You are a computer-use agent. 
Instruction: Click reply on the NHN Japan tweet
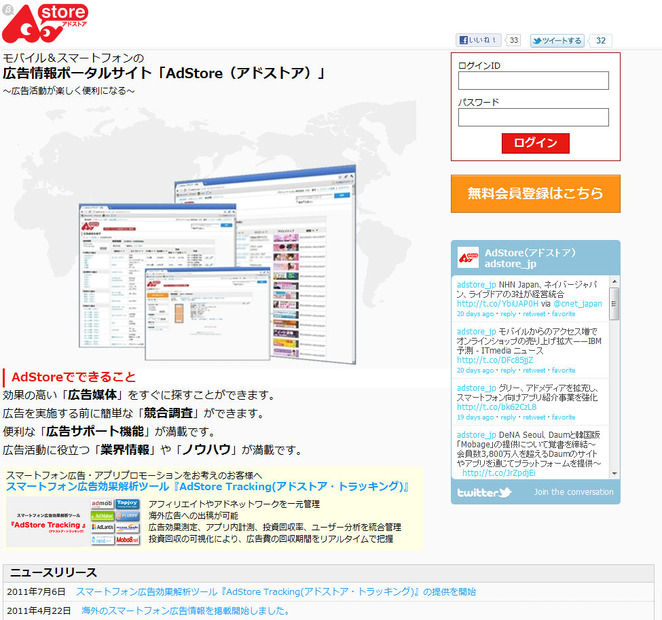(x=508, y=314)
